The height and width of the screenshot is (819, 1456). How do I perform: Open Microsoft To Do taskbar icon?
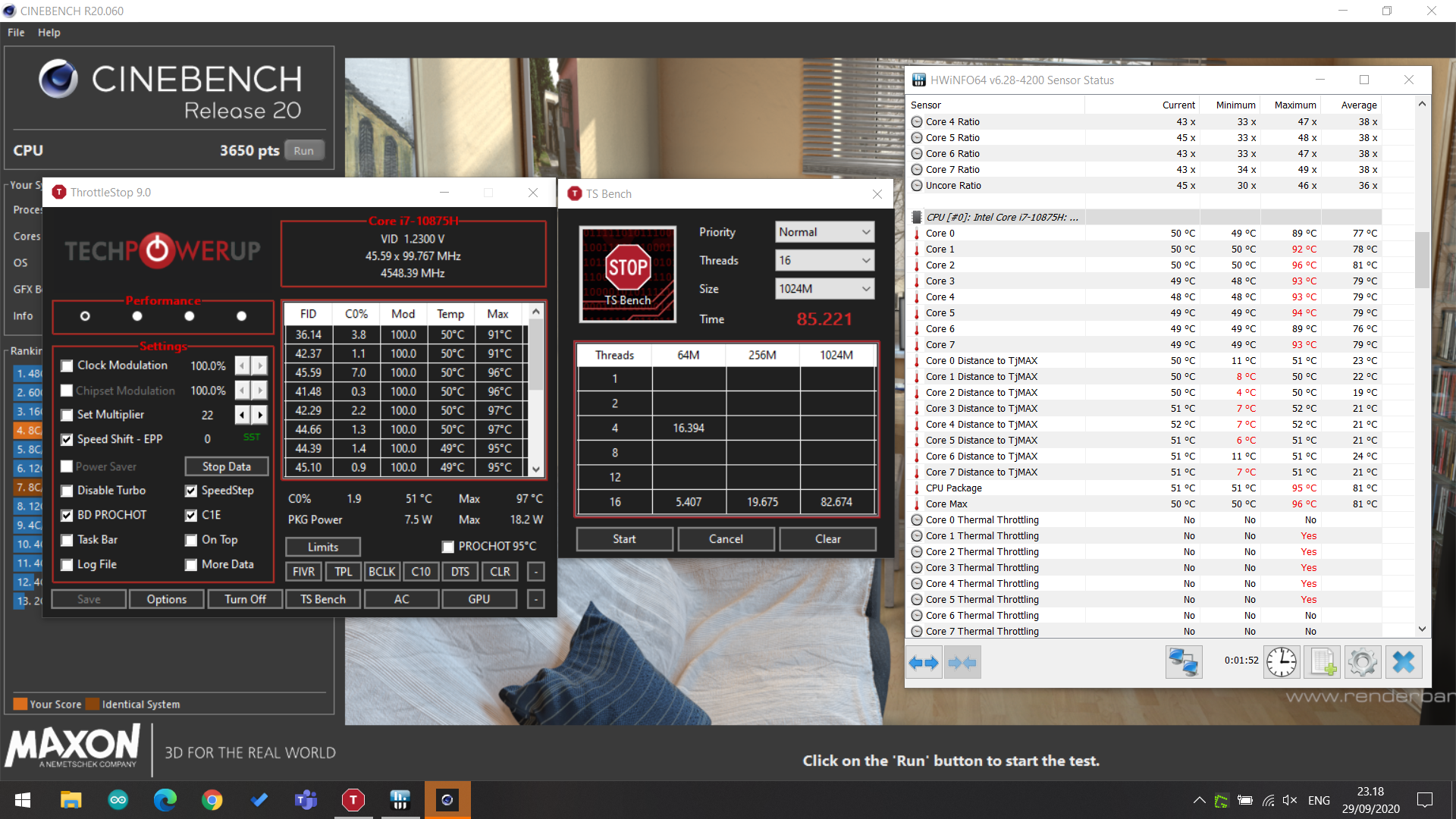(259, 800)
